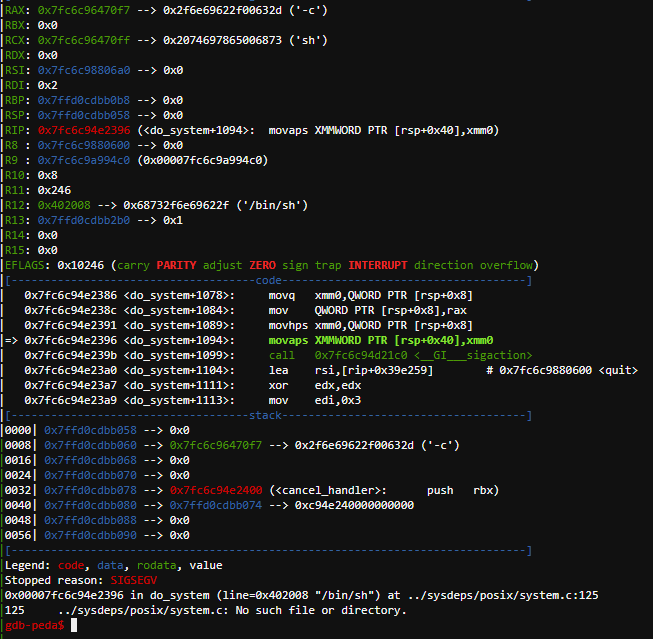This screenshot has width=653, height=639.
Task: Select stack entry 0048 address 0x7ffd0cdbb088
Action: pos(90,520)
